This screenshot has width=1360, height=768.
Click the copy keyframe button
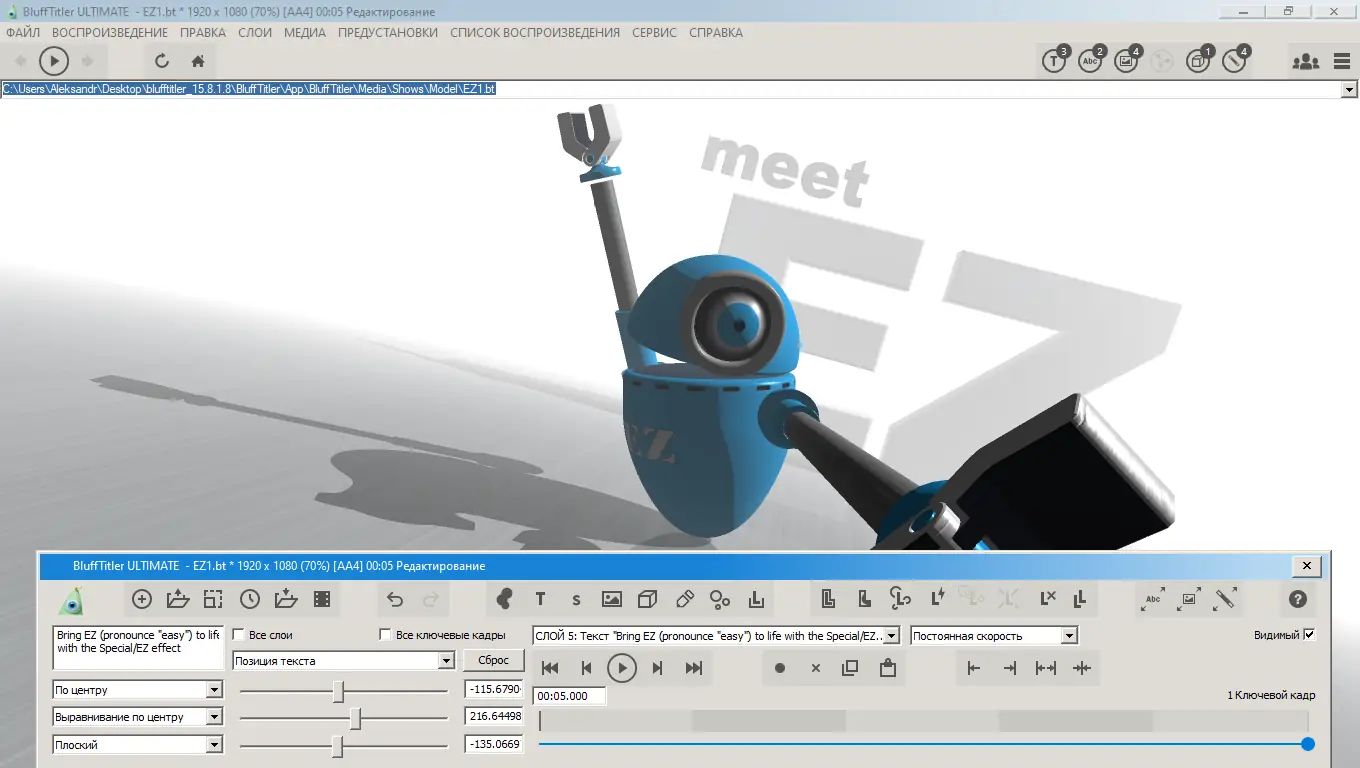point(850,668)
